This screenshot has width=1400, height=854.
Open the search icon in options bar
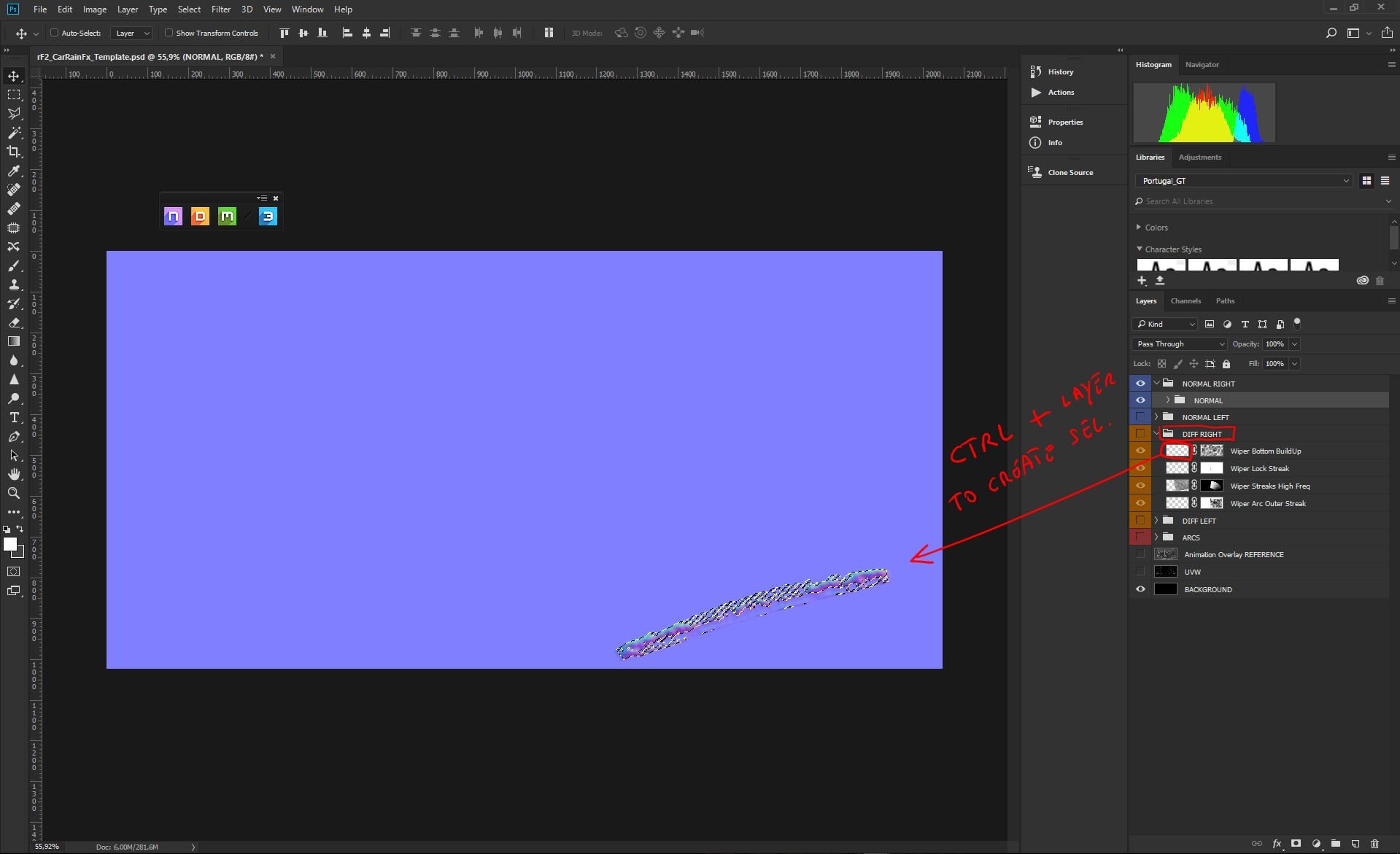coord(1331,33)
